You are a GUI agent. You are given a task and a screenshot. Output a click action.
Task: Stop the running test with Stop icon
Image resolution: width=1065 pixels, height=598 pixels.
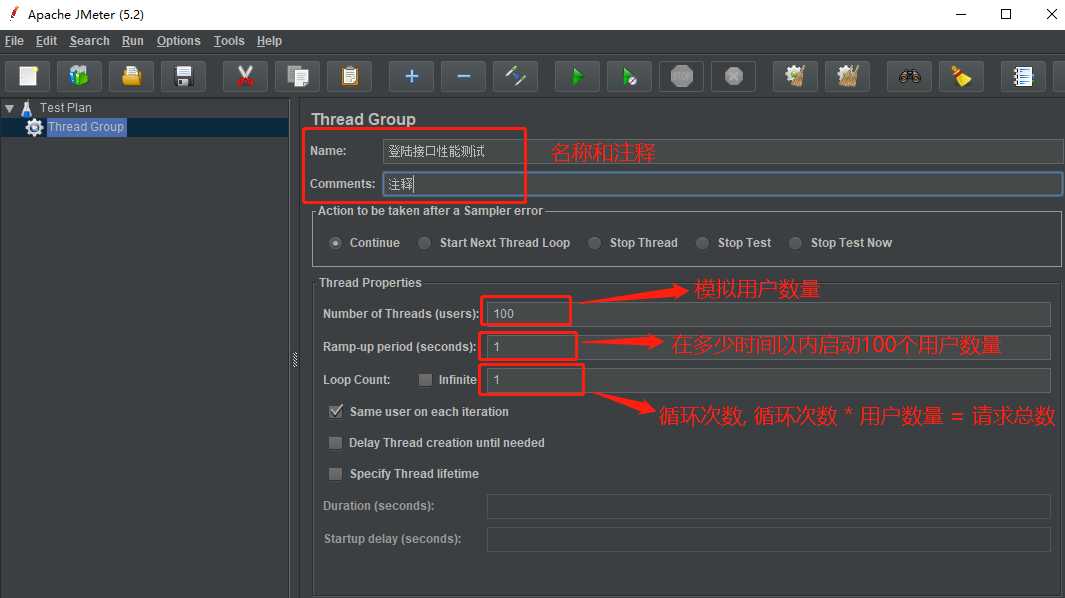681,76
